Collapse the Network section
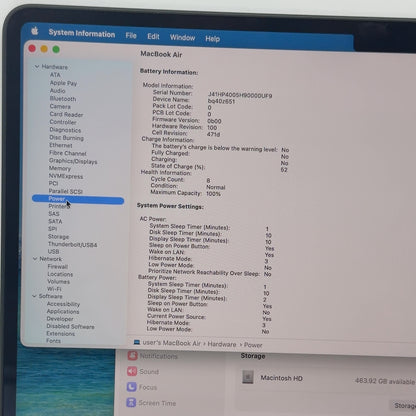Screen dimensions: 416x416 [35, 259]
